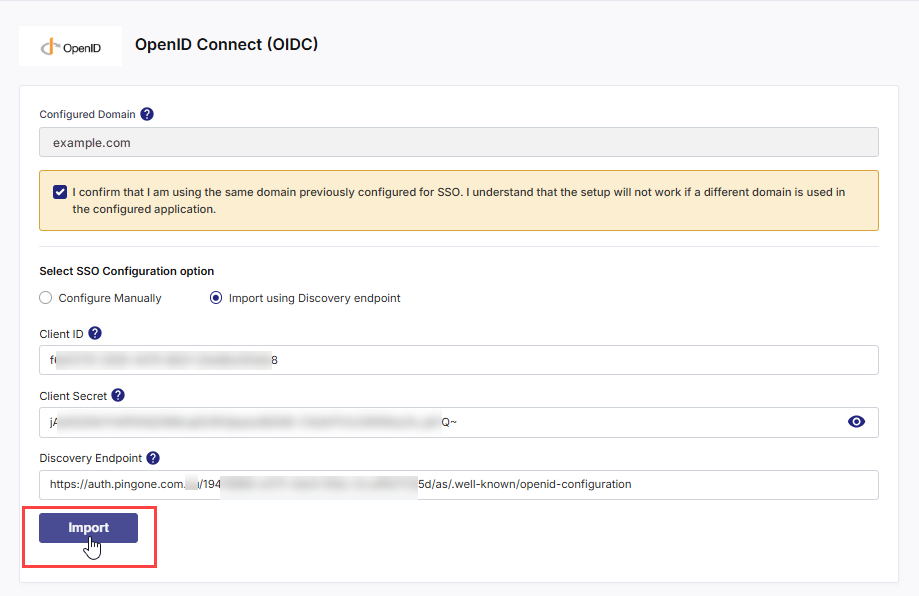Open the Client ID help tooltip

(95, 332)
